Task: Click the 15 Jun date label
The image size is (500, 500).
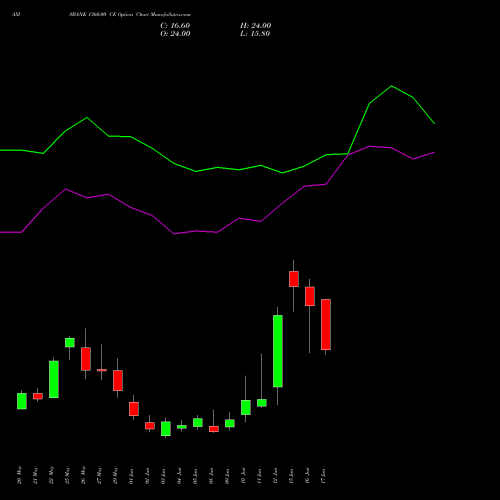Action: coord(291,476)
